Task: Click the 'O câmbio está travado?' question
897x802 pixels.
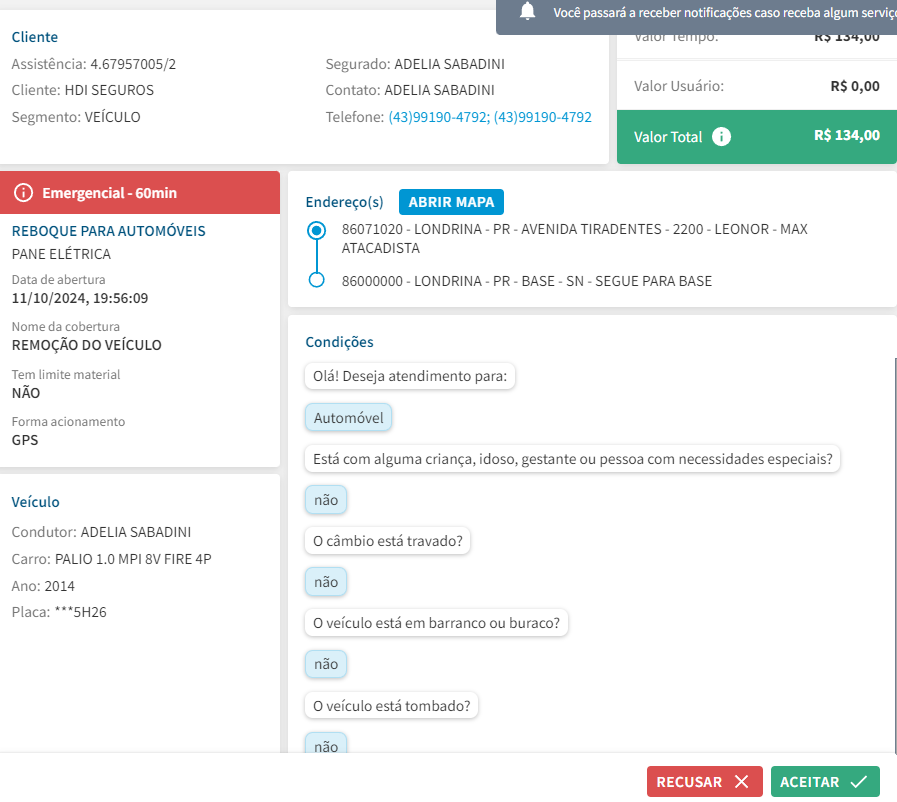Action: [x=387, y=541]
